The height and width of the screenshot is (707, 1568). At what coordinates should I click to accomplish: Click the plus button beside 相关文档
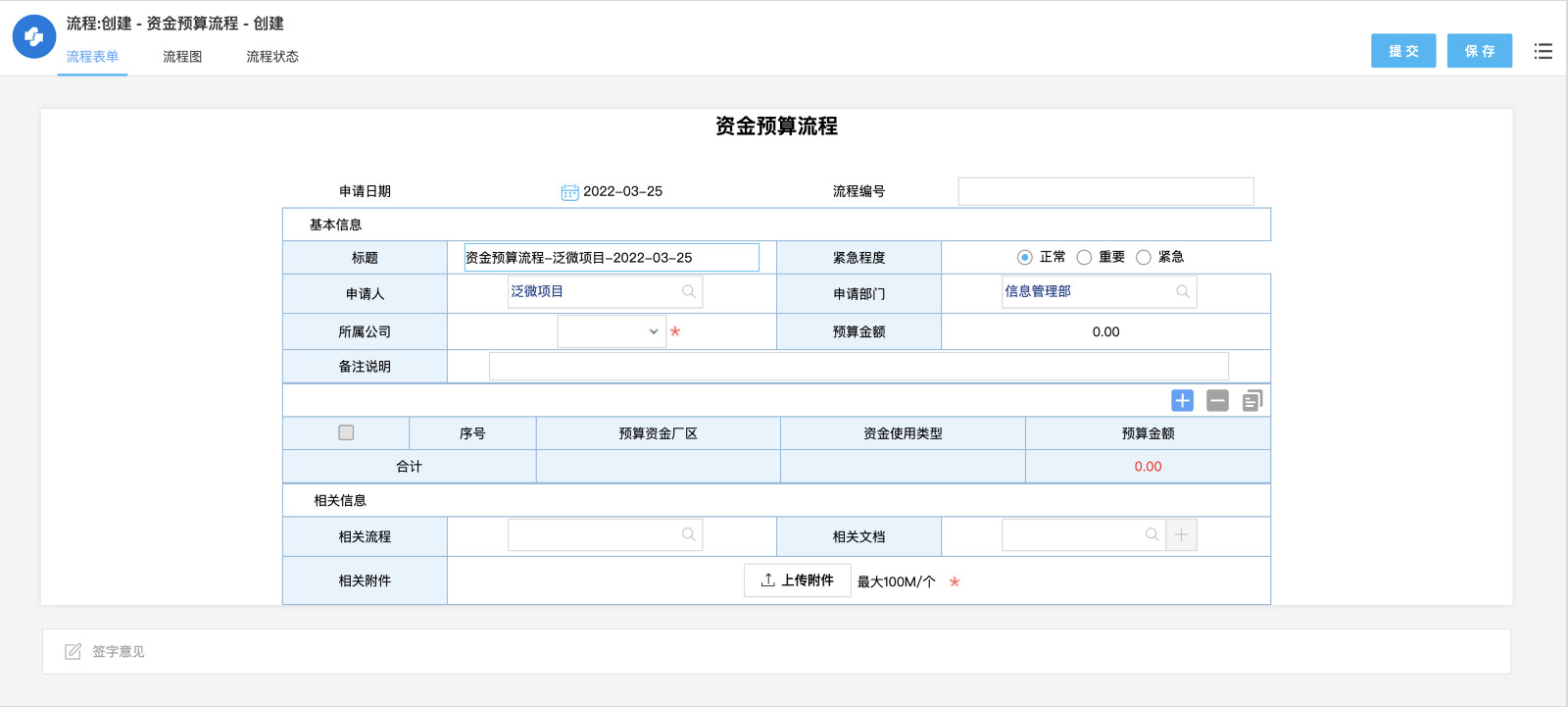tap(1181, 534)
